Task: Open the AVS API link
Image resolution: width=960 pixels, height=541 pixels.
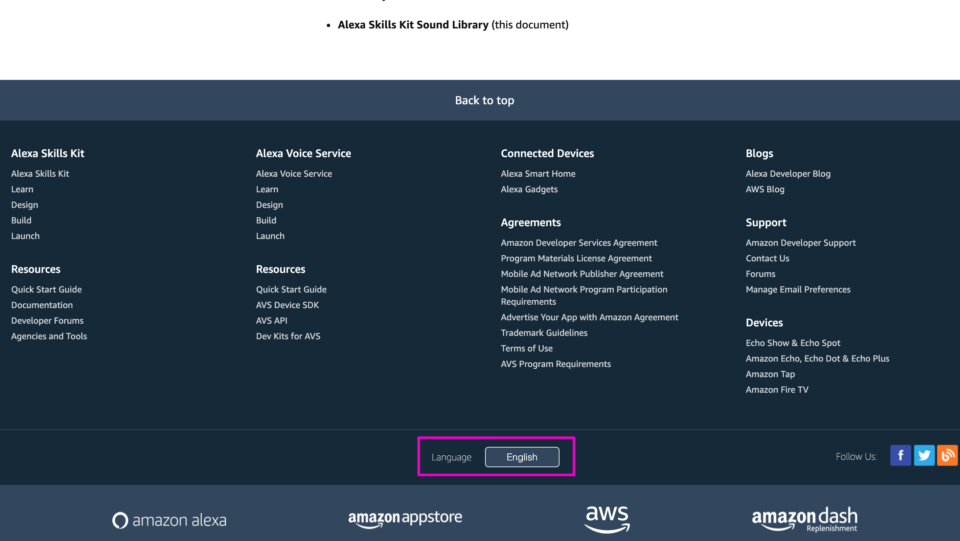Action: 271,321
